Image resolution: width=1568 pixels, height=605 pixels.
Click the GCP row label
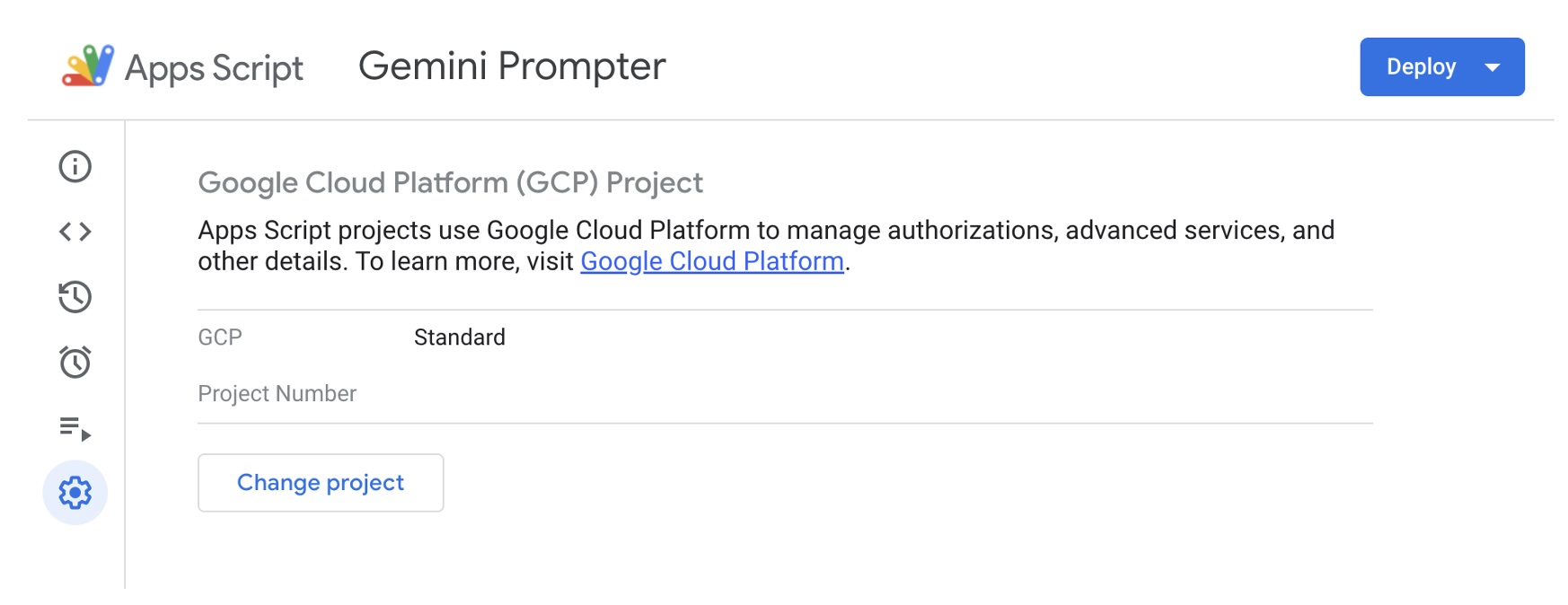click(x=220, y=338)
